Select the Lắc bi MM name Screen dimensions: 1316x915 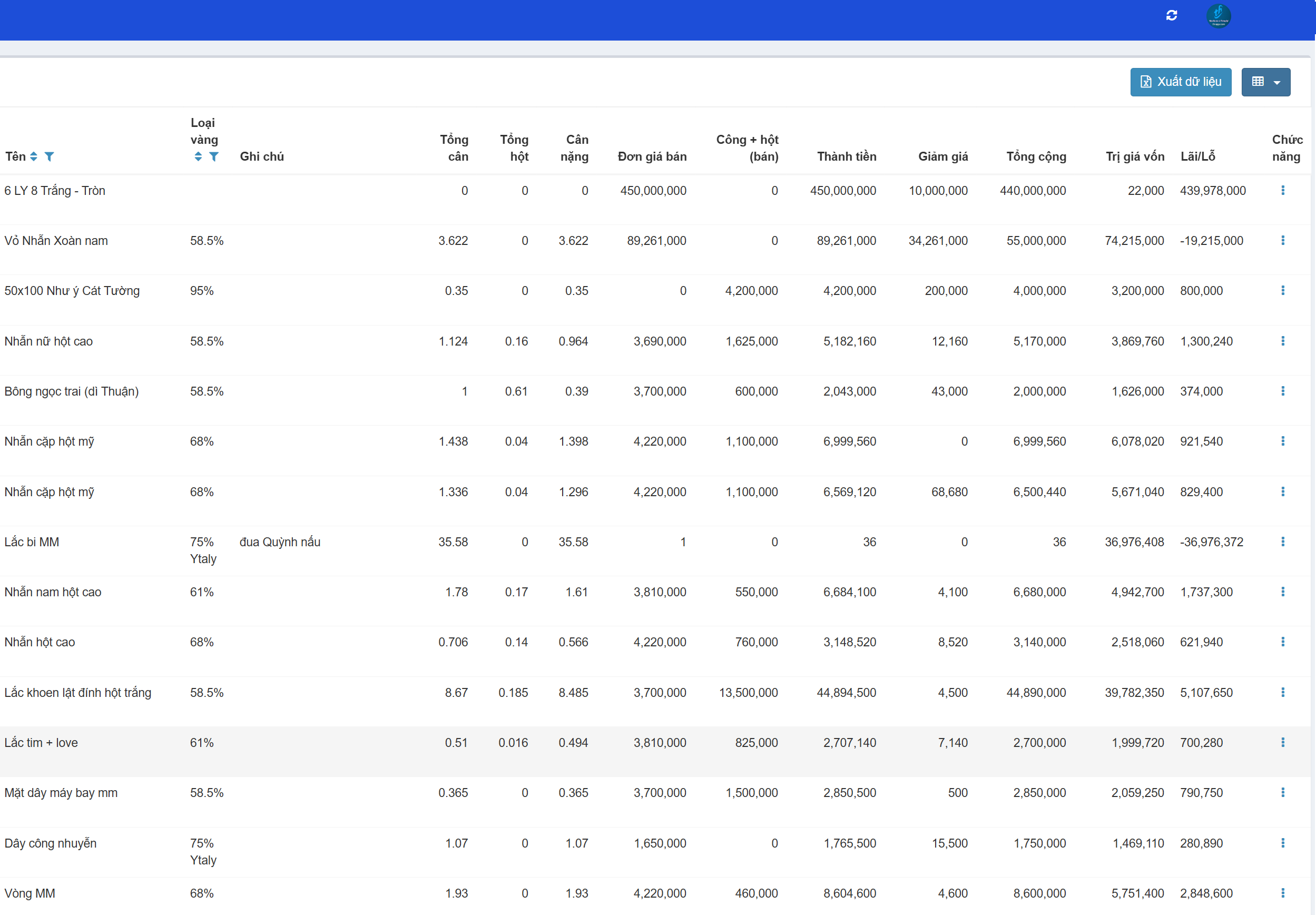coord(32,542)
